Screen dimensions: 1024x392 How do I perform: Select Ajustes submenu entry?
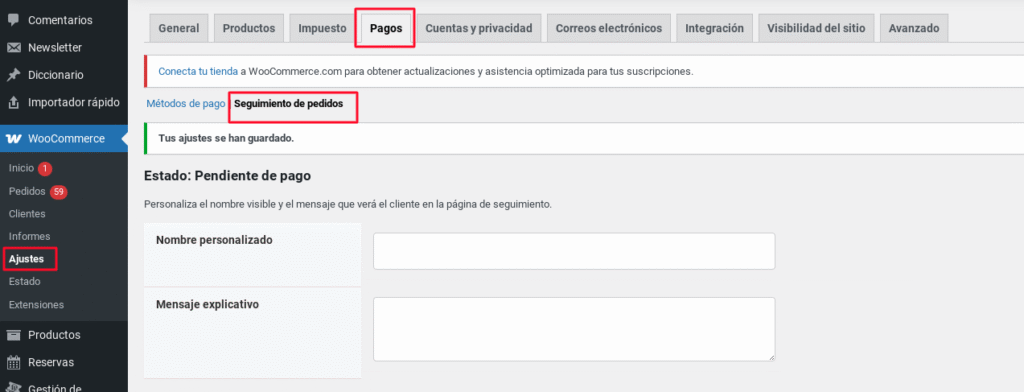[27, 259]
